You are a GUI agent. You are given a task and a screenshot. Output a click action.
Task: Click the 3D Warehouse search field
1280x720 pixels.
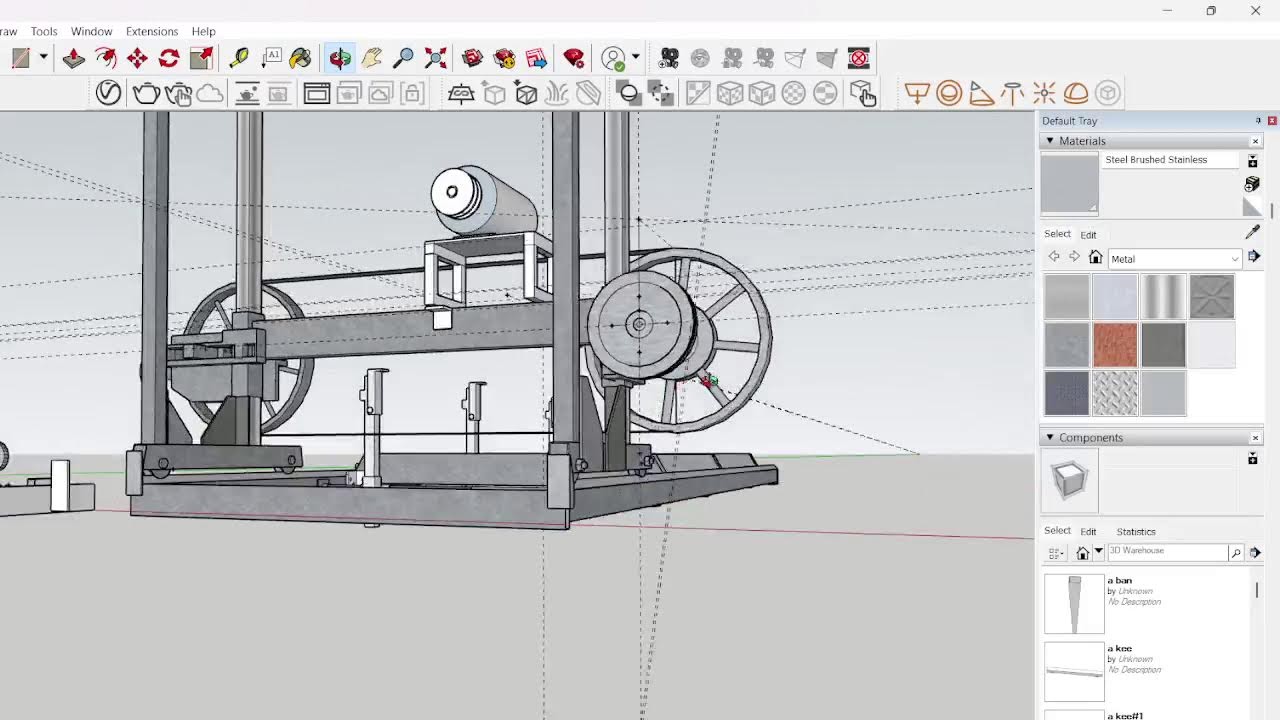[x=1167, y=552]
